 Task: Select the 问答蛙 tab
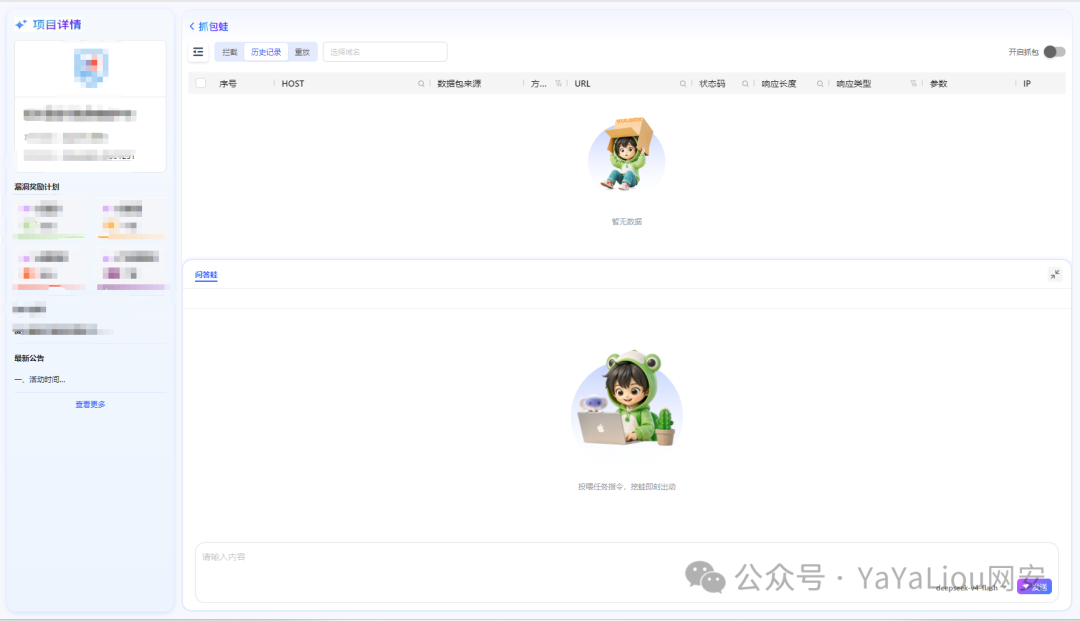[206, 275]
